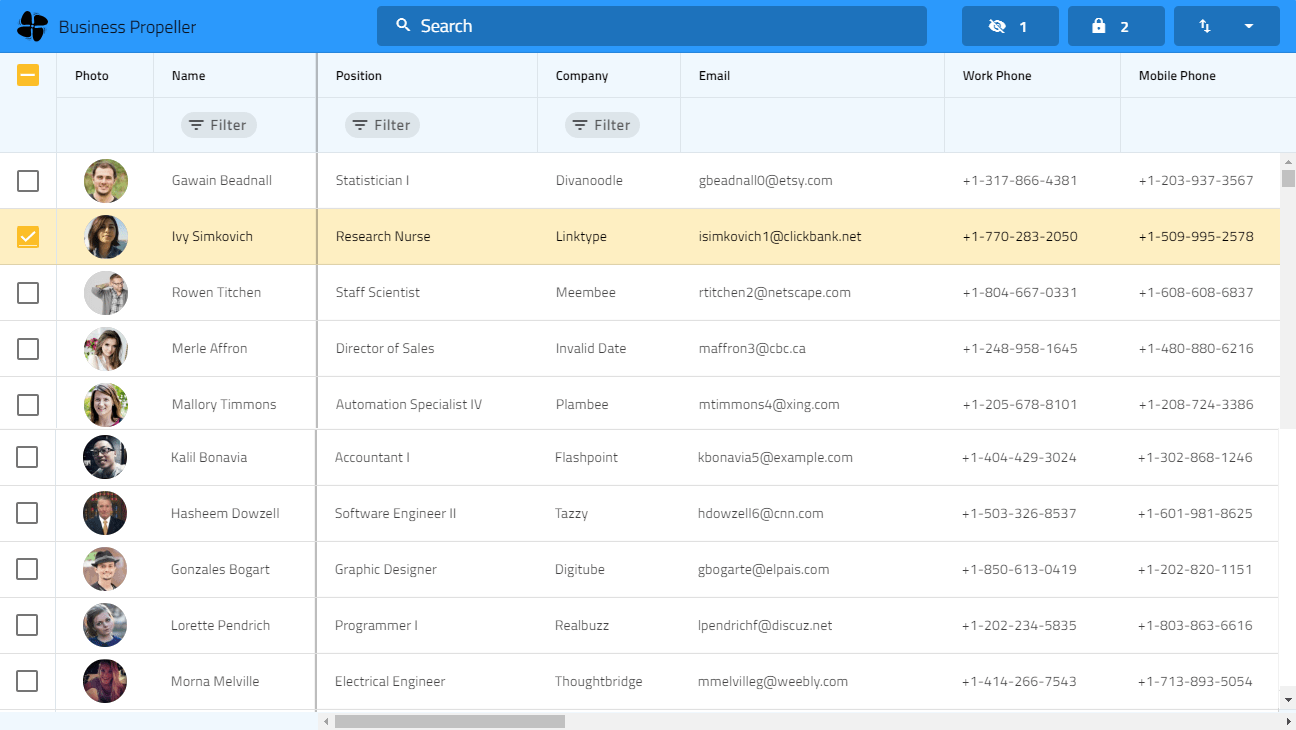Click the Business Propeller logo icon
The image size is (1296, 730).
click(x=32, y=27)
